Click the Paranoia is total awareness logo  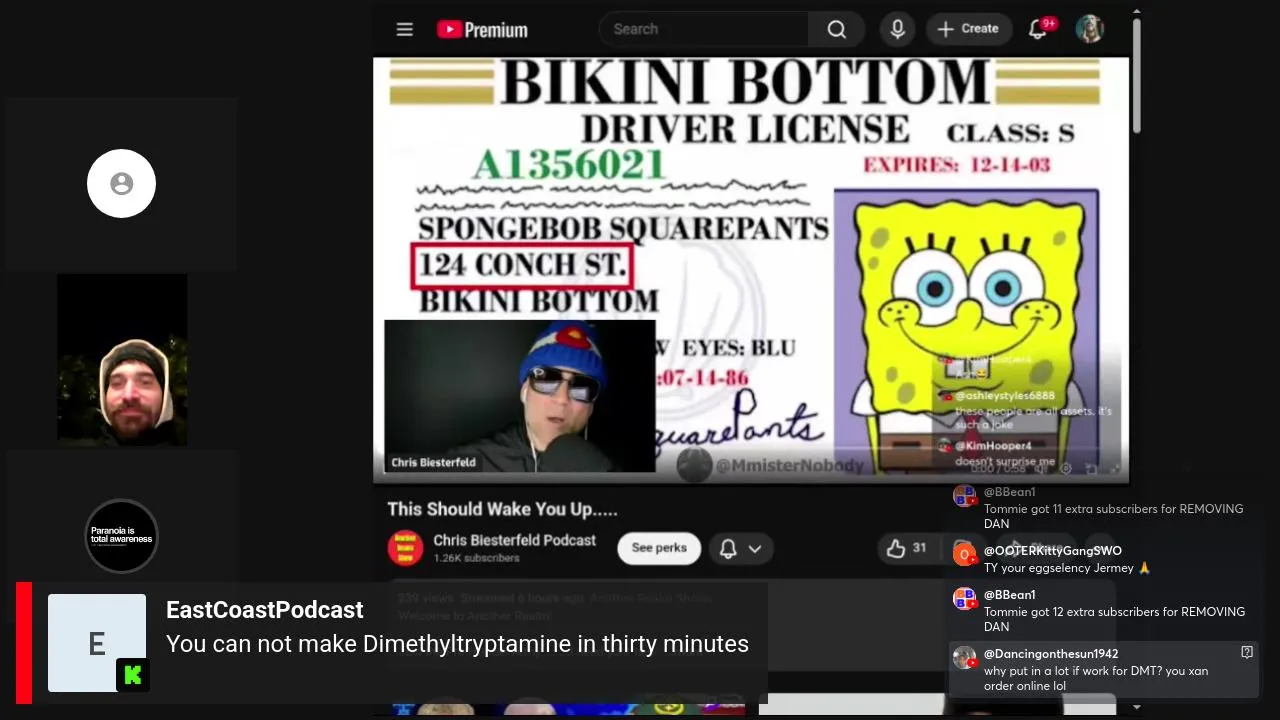tap(121, 536)
